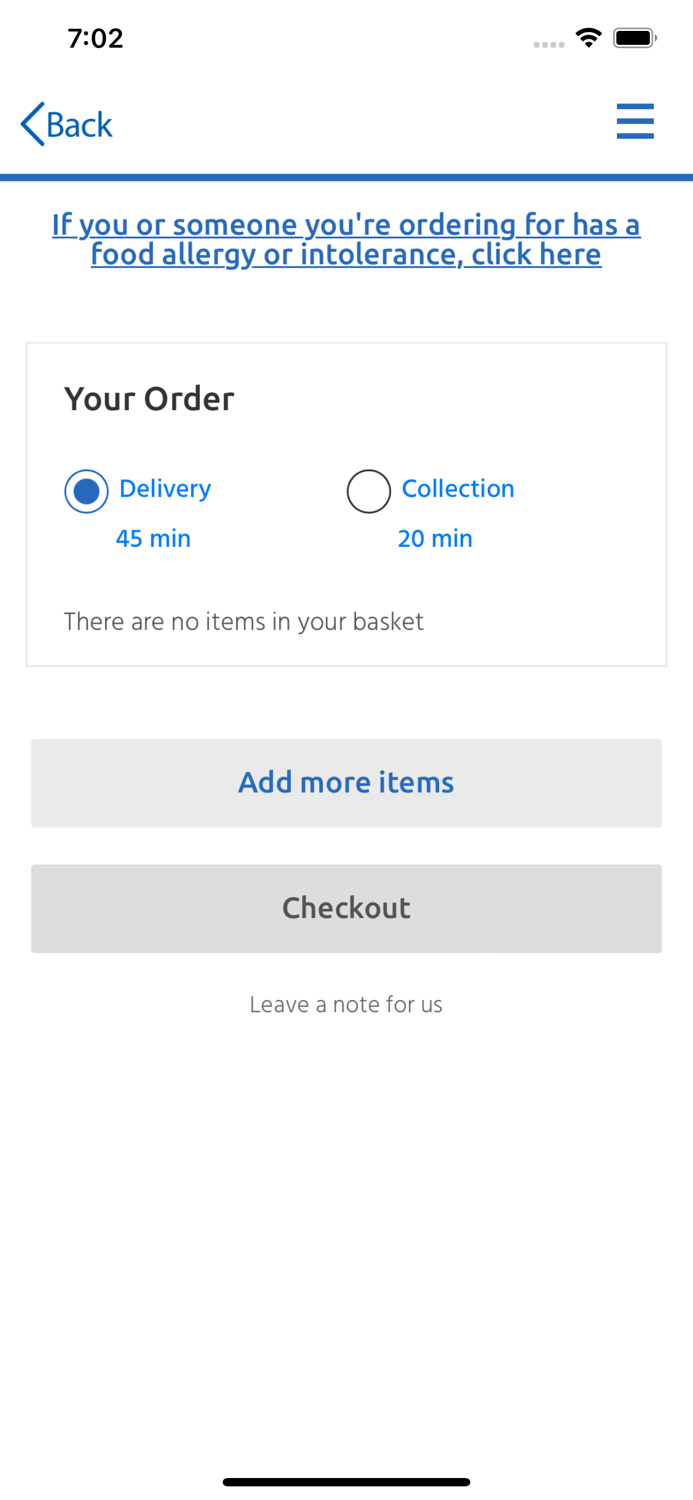Image resolution: width=693 pixels, height=1500 pixels.
Task: Select the Collection radio button
Action: (x=369, y=491)
